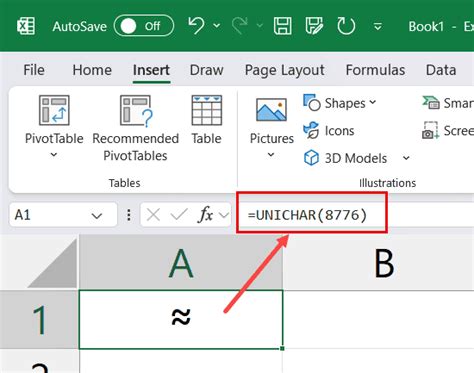Image resolution: width=474 pixels, height=373 pixels.
Task: Open the Name Box dropdown arrow
Action: (97, 216)
